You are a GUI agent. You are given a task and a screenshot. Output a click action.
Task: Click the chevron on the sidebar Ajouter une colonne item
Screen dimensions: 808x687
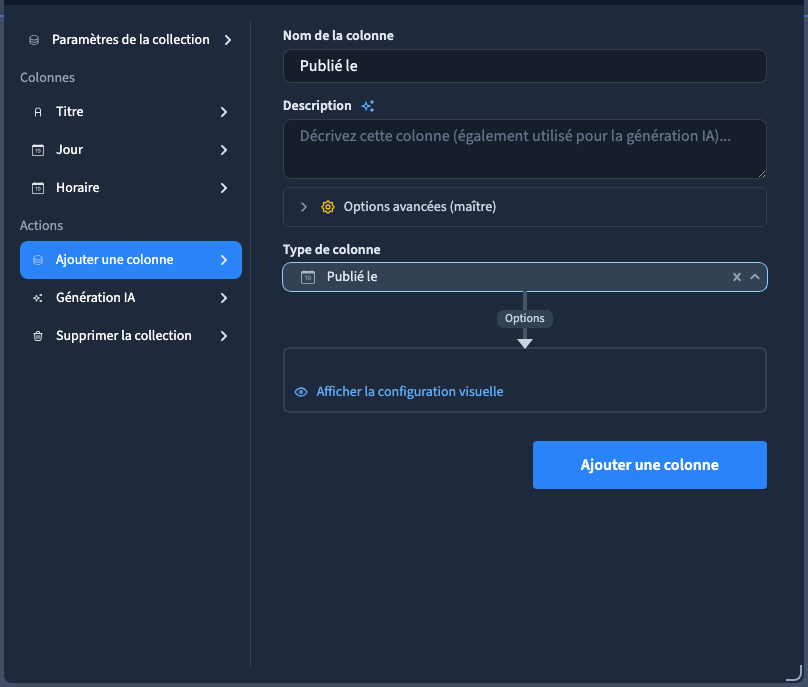tap(224, 260)
